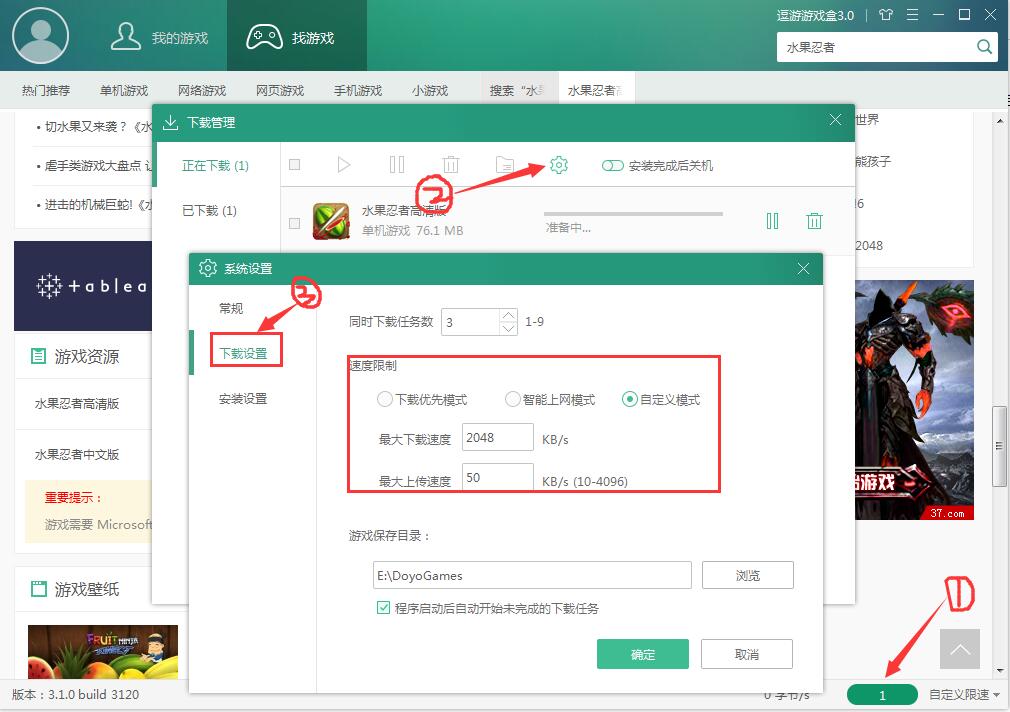Open the 切水果又来袭 news link

(97, 126)
